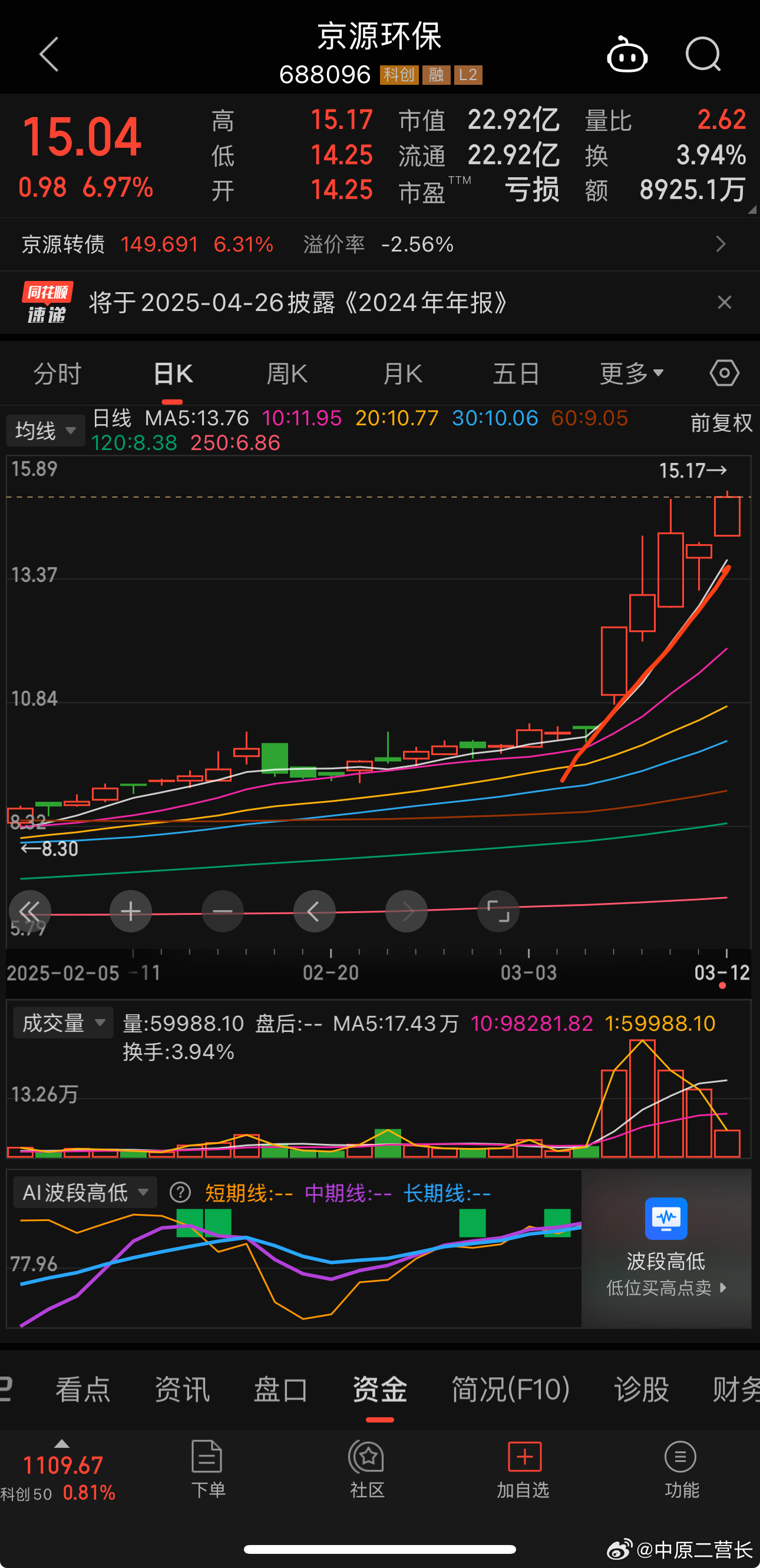Open the search magnifier icon
The width and height of the screenshot is (760, 1568).
[x=703, y=55]
